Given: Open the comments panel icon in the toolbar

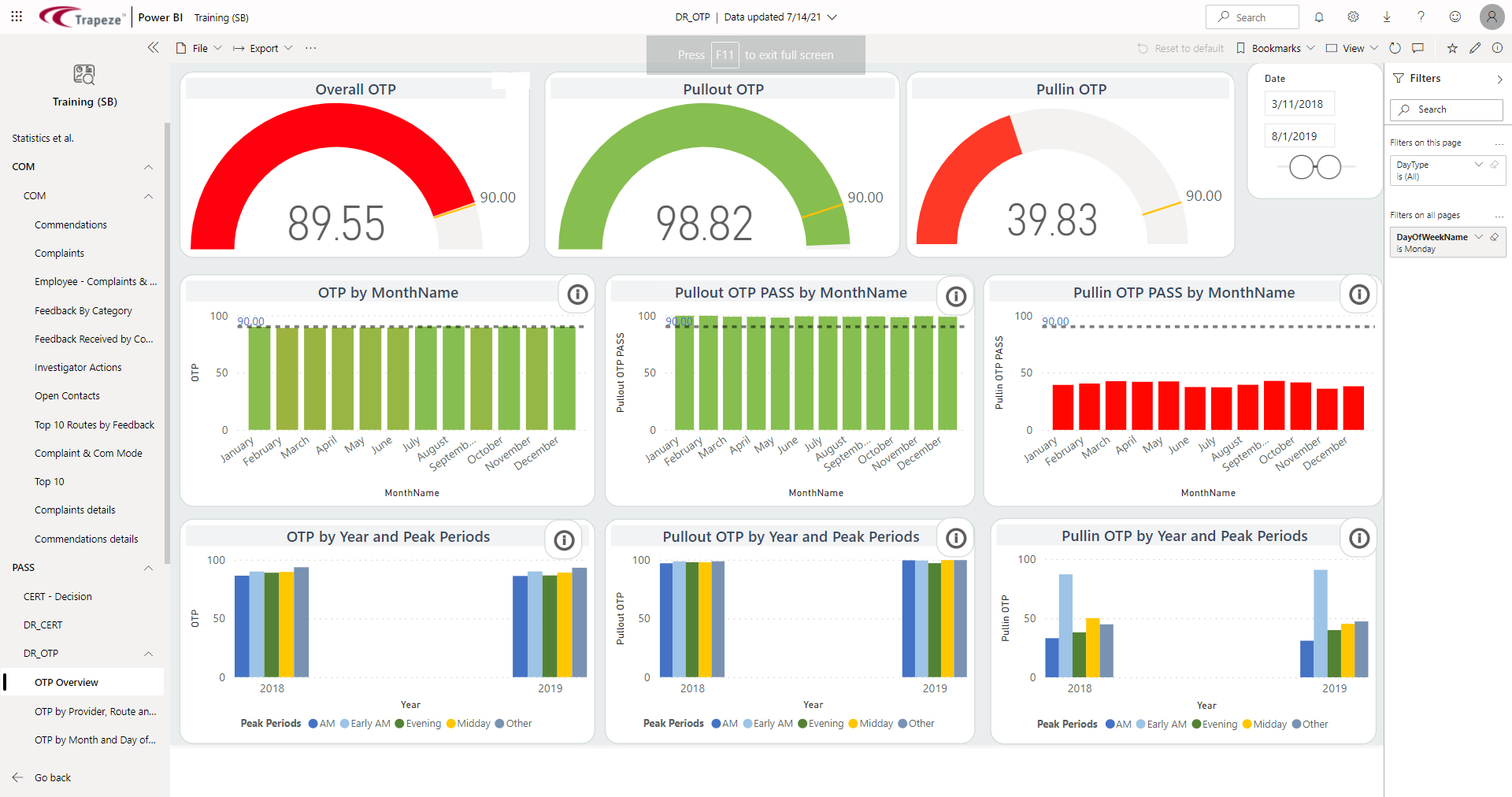Looking at the screenshot, I should pyautogui.click(x=1418, y=48).
